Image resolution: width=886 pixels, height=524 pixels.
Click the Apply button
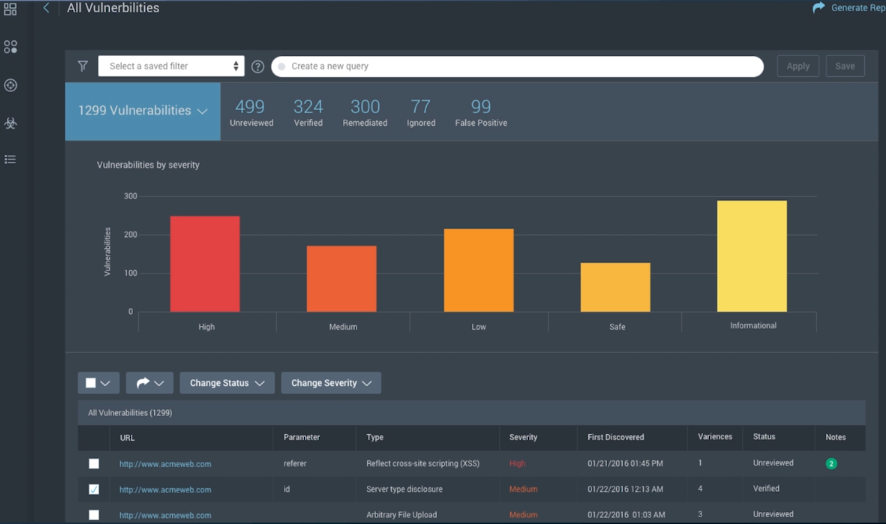click(x=798, y=66)
